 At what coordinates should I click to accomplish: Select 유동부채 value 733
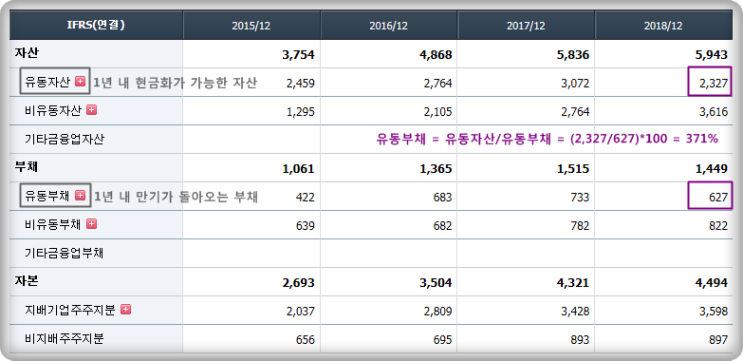point(580,197)
